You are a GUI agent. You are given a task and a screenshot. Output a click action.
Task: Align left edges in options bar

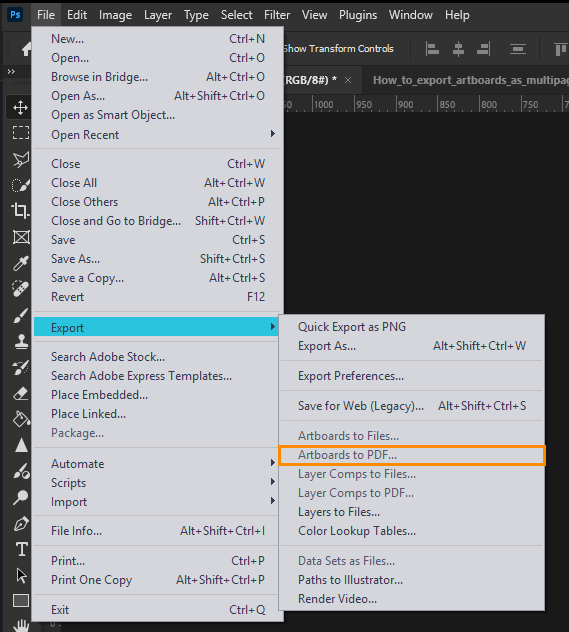pos(432,49)
